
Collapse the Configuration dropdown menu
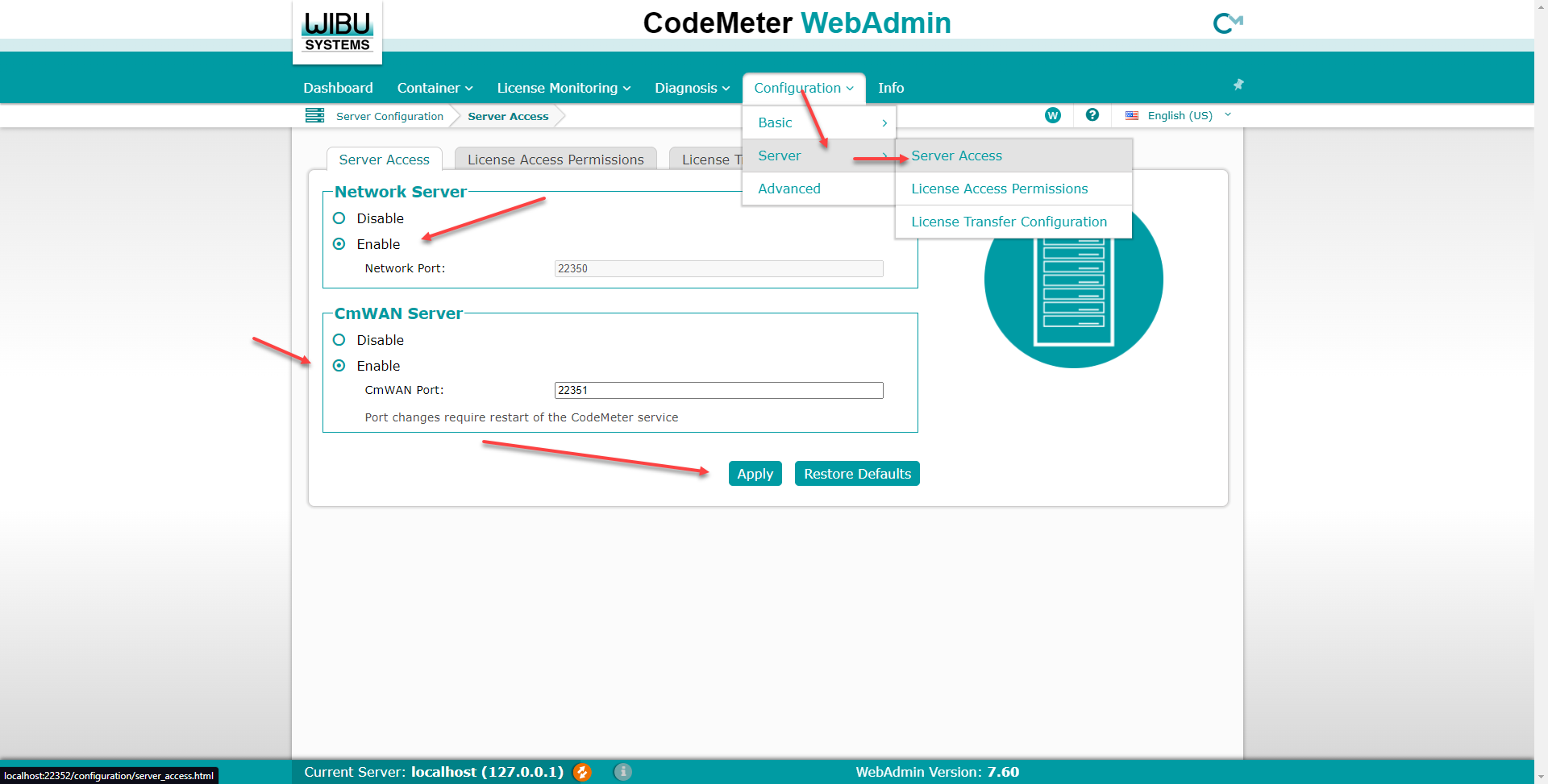804,88
